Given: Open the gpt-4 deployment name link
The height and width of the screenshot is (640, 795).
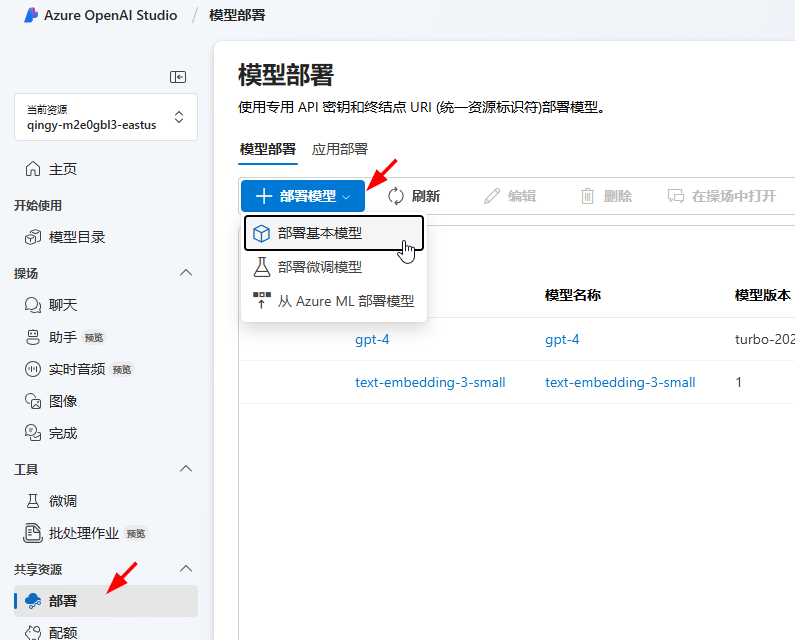Looking at the screenshot, I should [372, 339].
